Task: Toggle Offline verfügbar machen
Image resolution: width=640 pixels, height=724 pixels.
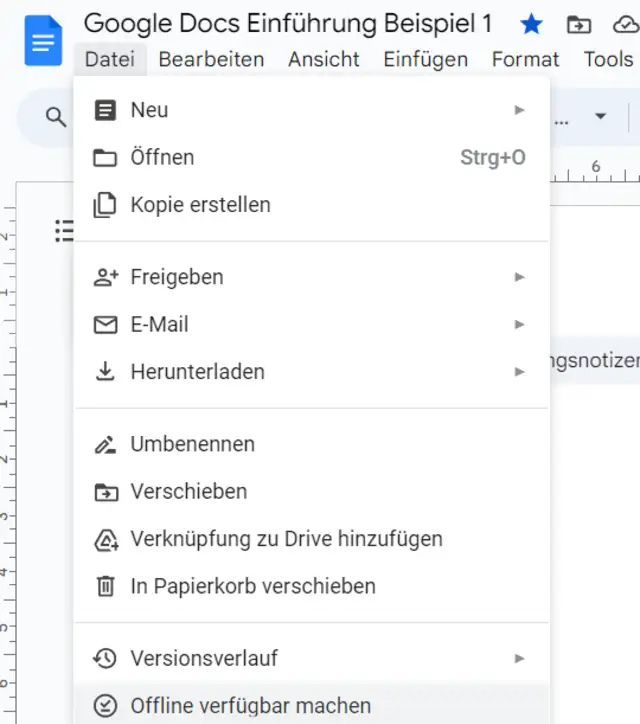Action: [250, 706]
